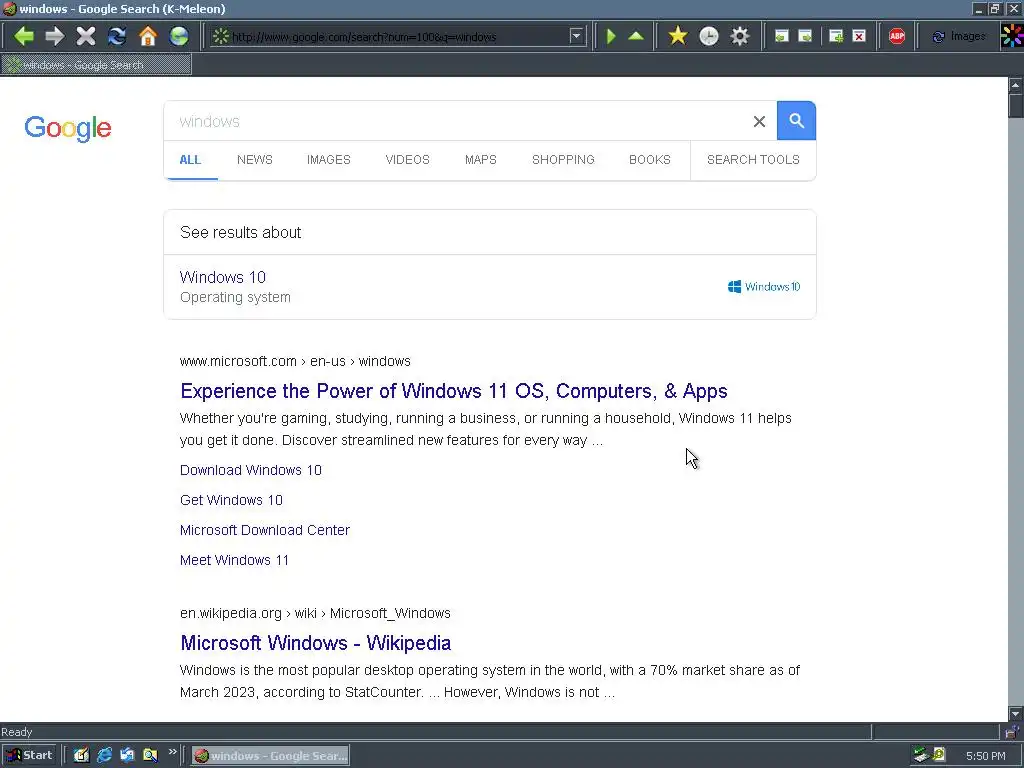This screenshot has width=1024, height=768.
Task: Open History via the clock icon
Action: pyautogui.click(x=709, y=36)
